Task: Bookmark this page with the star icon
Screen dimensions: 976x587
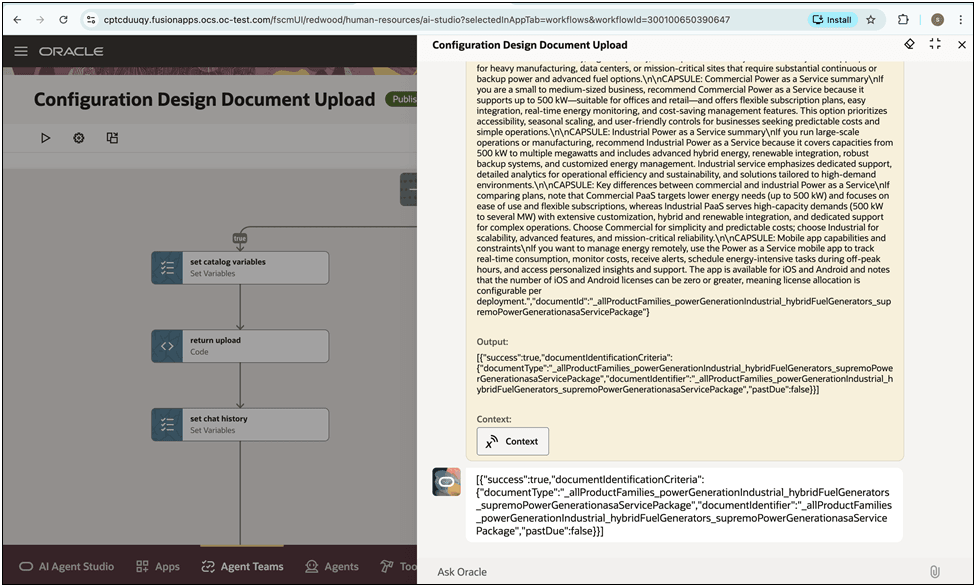Action: [871, 20]
